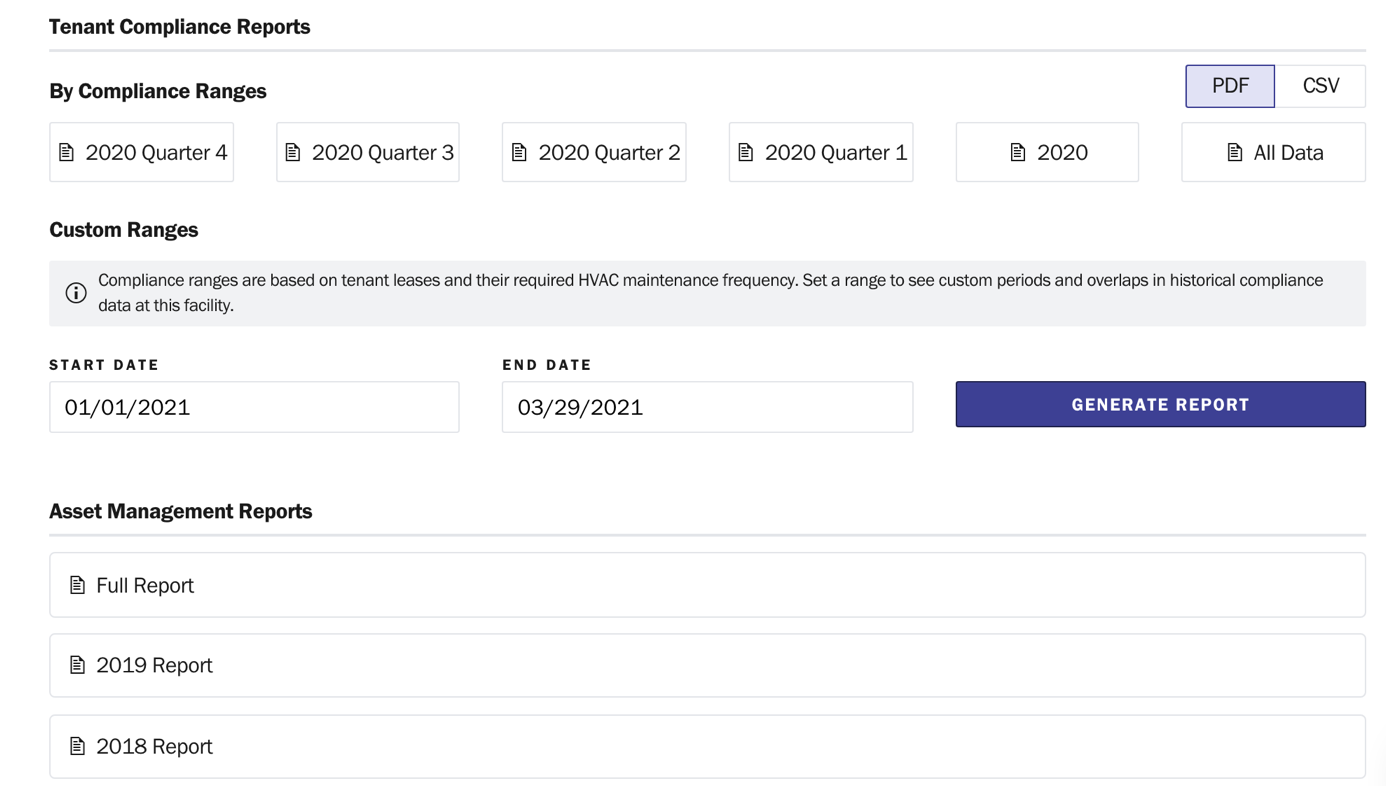Switch export format to CSV

click(1320, 86)
